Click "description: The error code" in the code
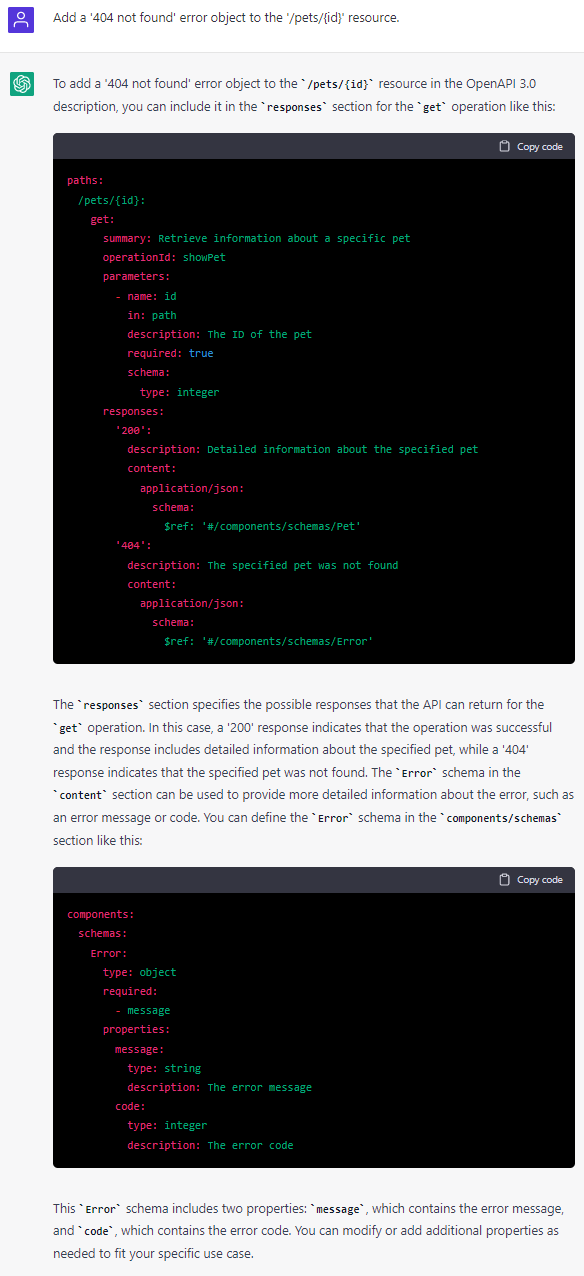Image resolution: width=584 pixels, height=1276 pixels. pos(210,1146)
